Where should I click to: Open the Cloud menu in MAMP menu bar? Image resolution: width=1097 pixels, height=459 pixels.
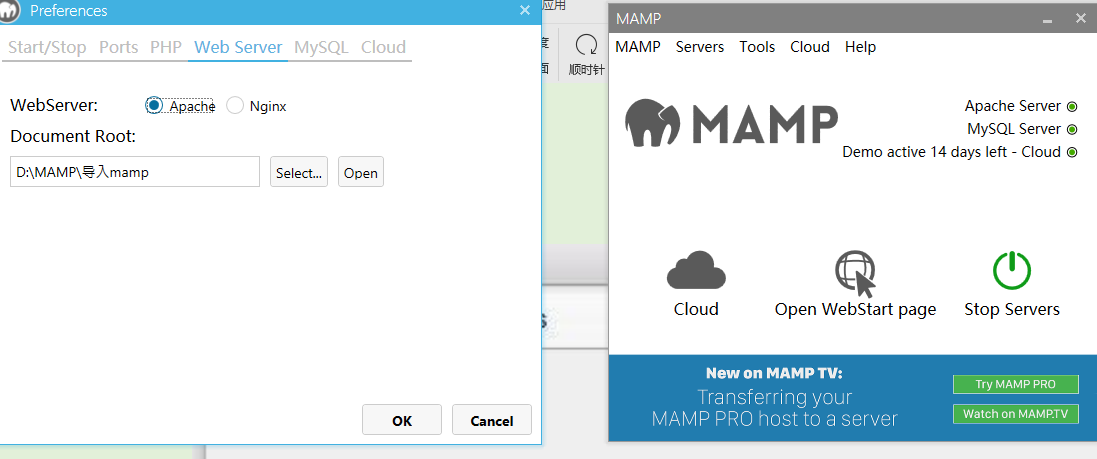809,47
